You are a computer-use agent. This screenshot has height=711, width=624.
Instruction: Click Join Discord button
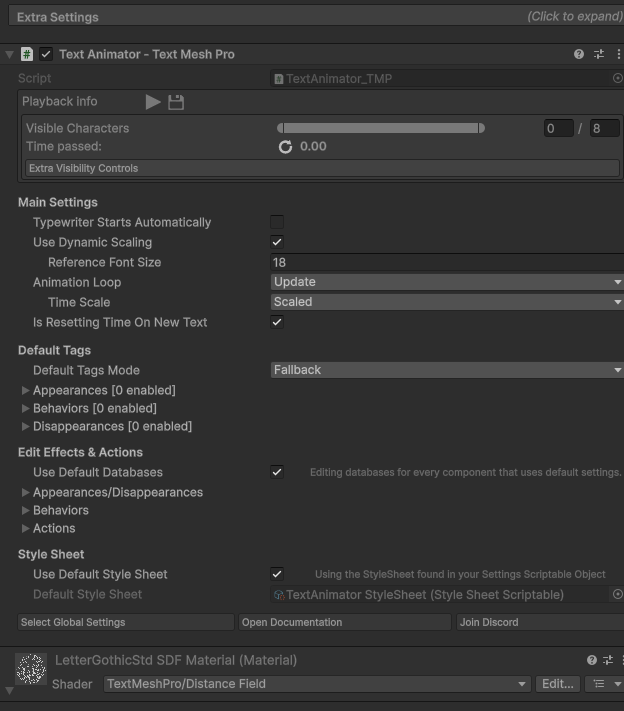pyautogui.click(x=540, y=622)
